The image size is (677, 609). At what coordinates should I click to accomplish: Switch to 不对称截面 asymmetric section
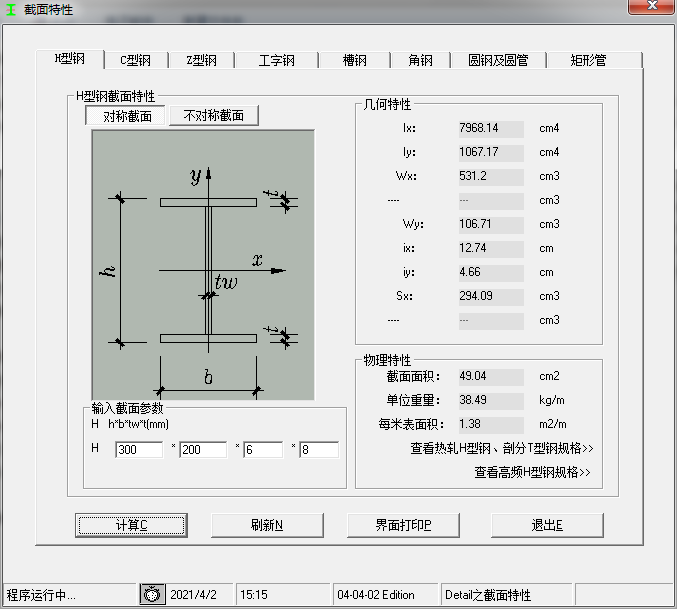[x=214, y=116]
